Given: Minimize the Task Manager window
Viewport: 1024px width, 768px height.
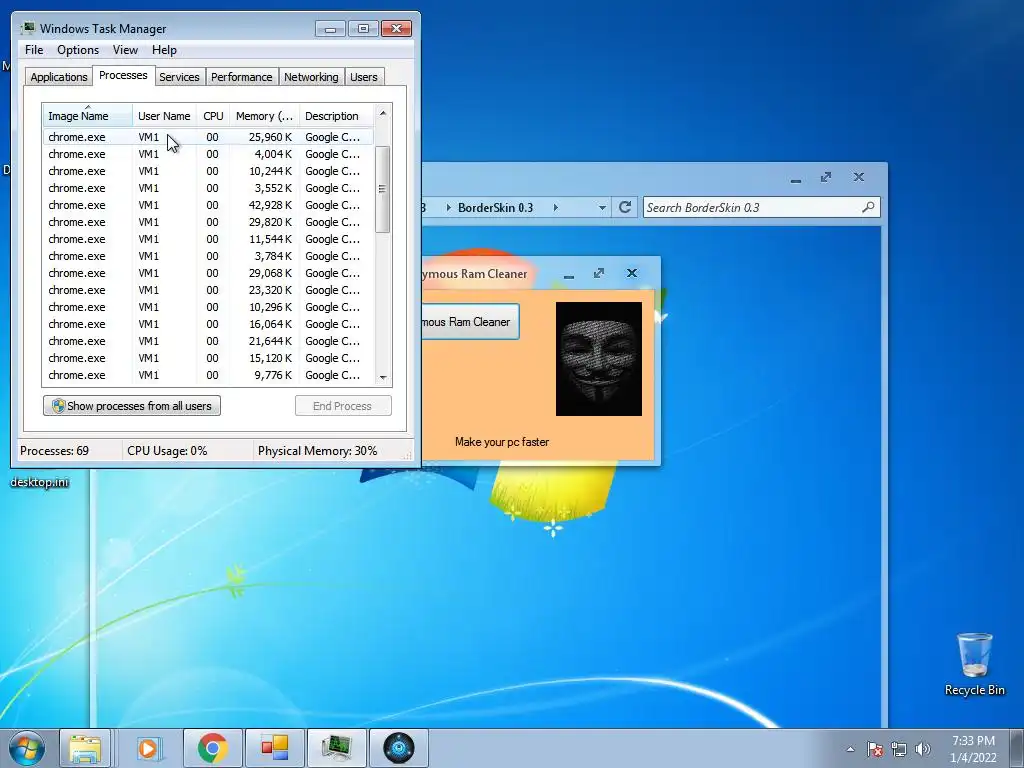Looking at the screenshot, I should point(330,29).
